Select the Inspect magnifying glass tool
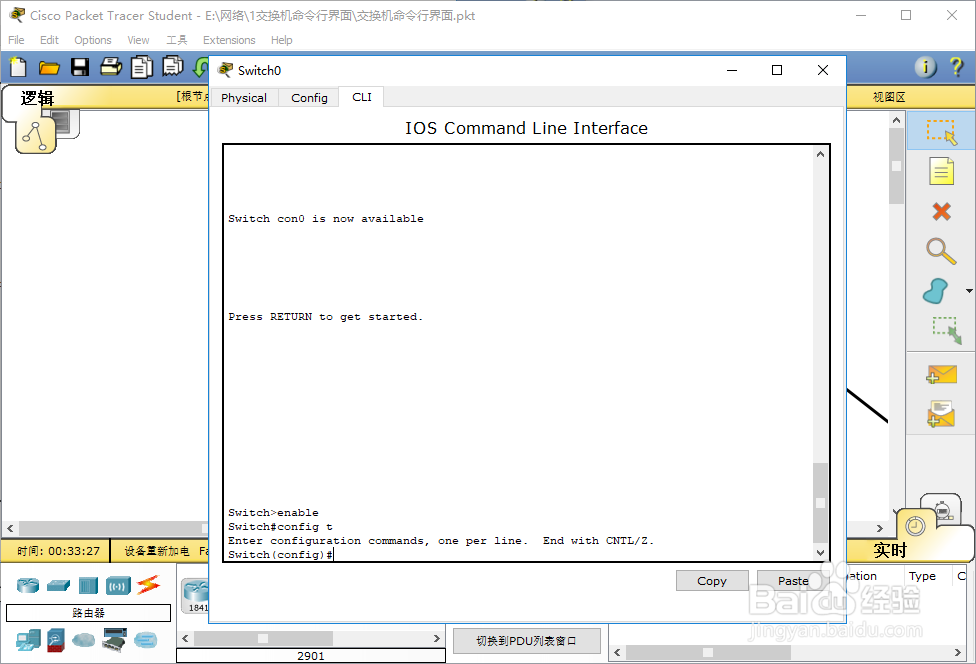The height and width of the screenshot is (664, 976). coord(941,251)
